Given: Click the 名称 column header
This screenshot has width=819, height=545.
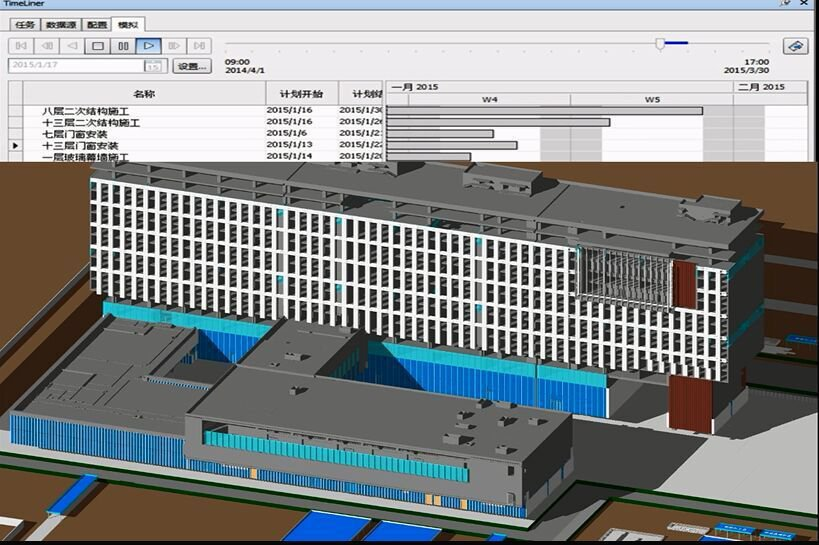Looking at the screenshot, I should click(144, 94).
